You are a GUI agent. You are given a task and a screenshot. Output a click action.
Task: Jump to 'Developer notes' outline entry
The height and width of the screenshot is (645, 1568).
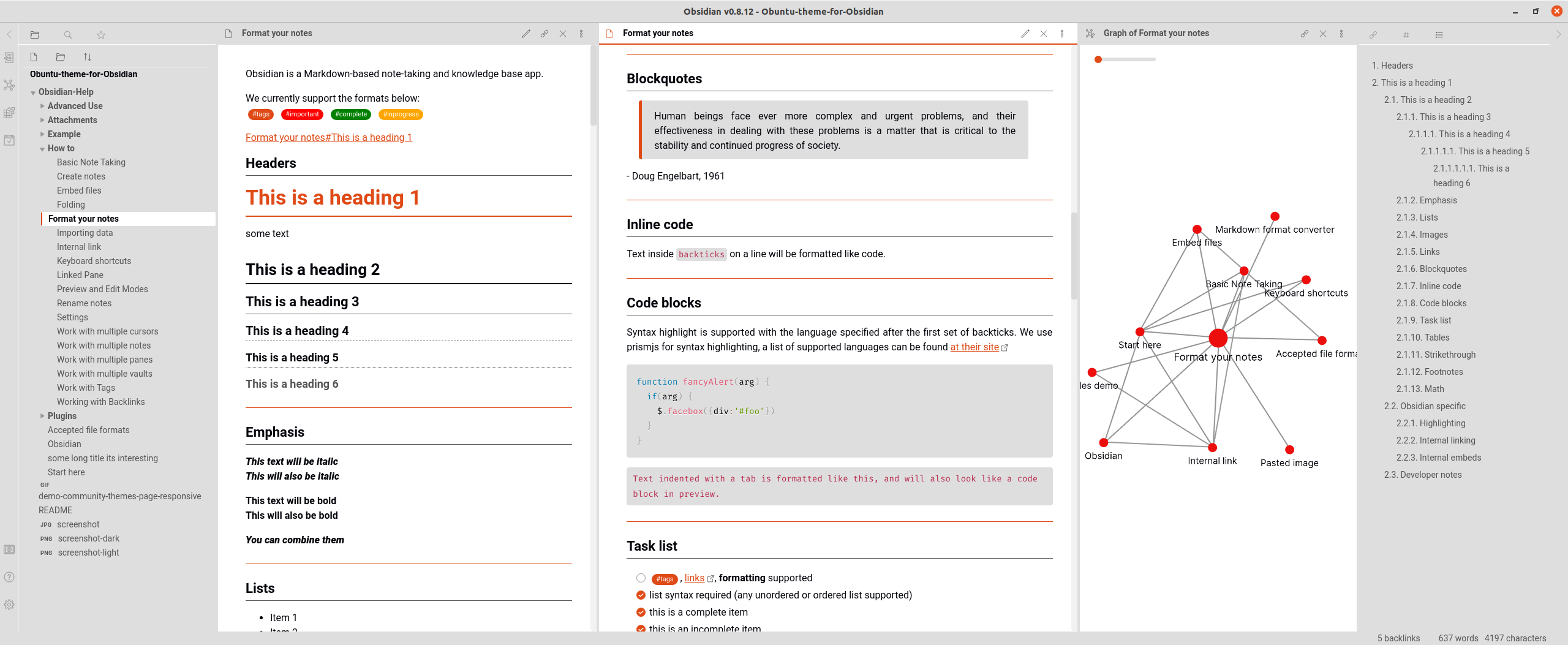point(1423,475)
